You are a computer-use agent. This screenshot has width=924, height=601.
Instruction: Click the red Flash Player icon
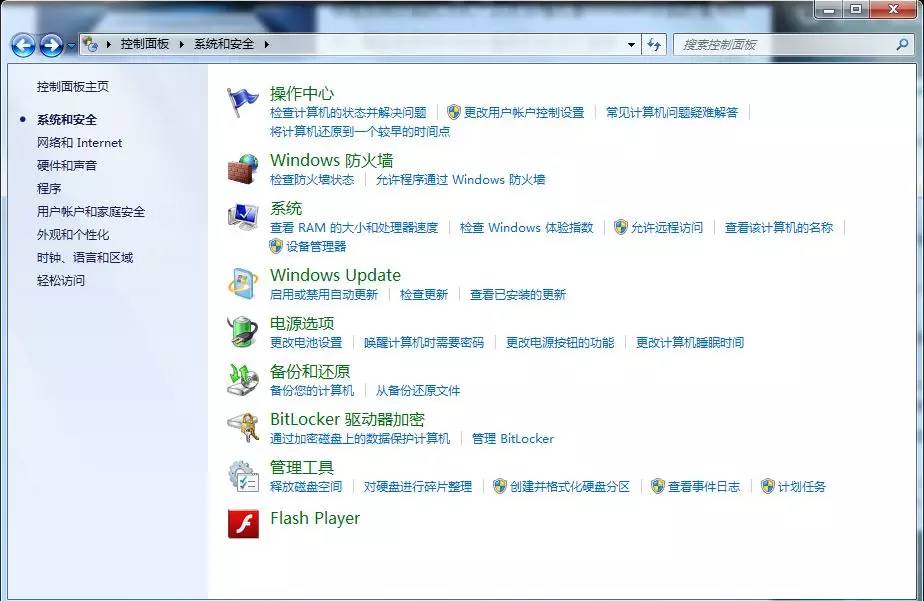(243, 524)
